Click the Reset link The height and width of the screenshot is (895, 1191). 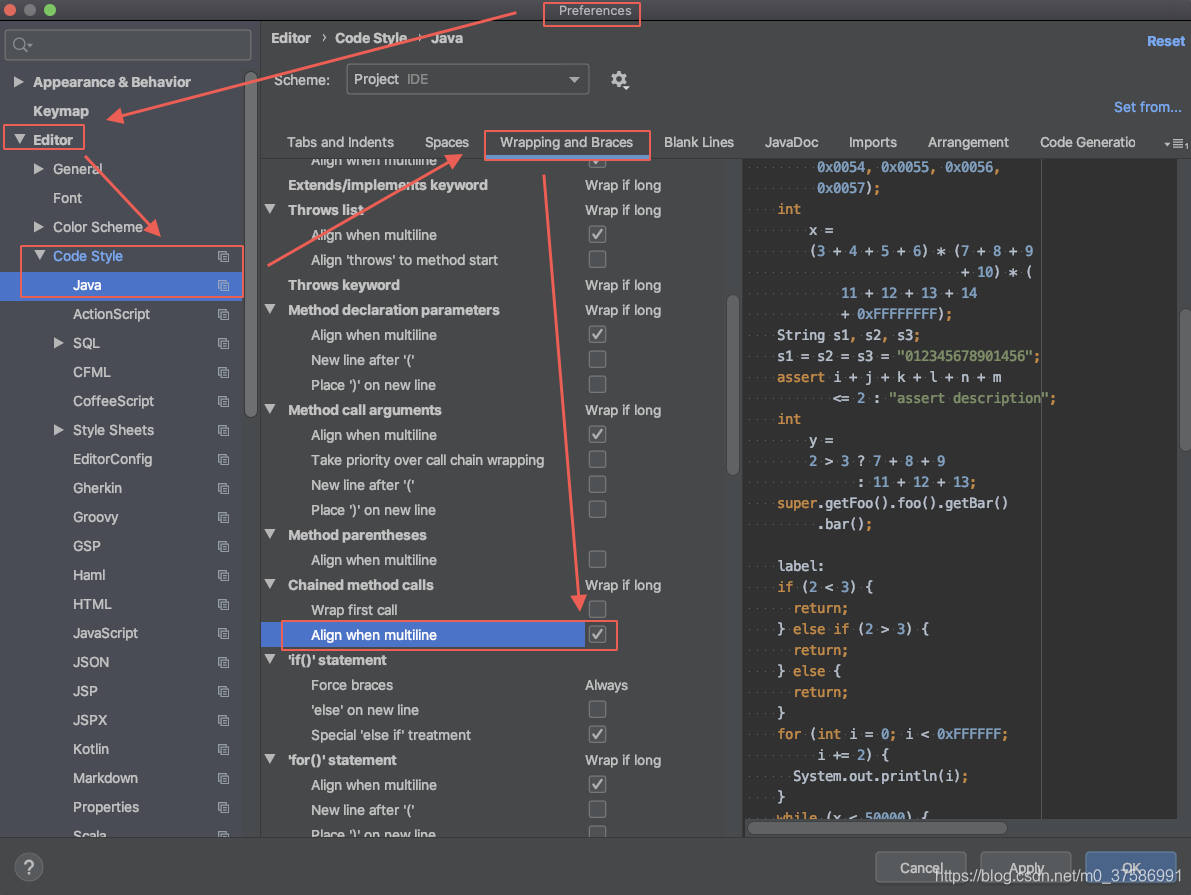(1166, 41)
